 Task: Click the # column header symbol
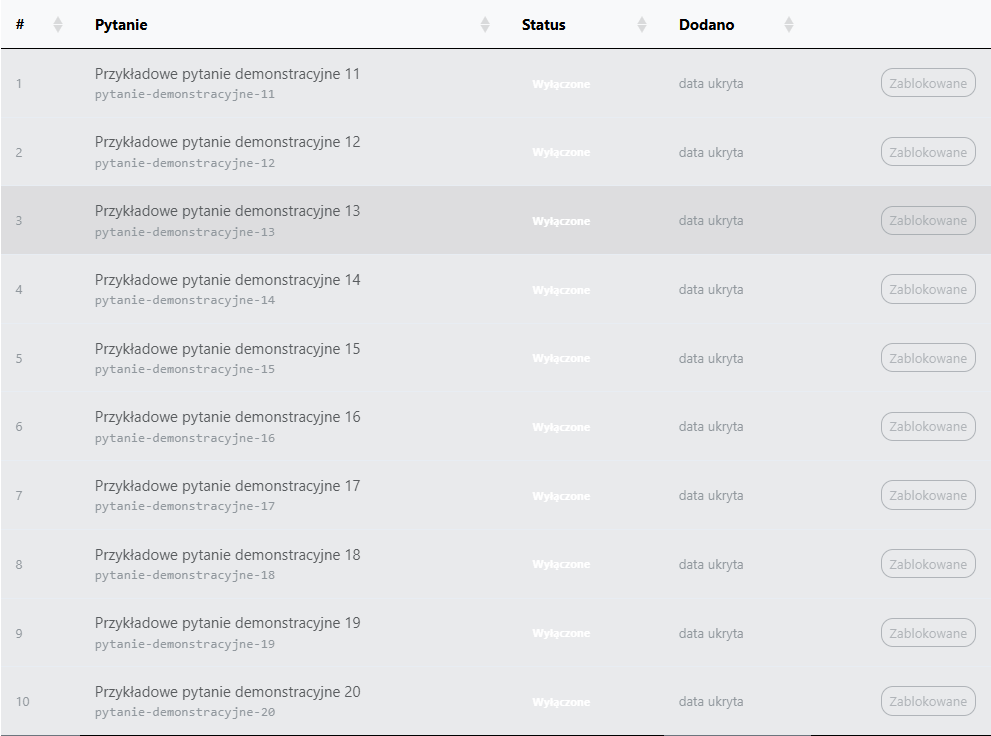[20, 25]
